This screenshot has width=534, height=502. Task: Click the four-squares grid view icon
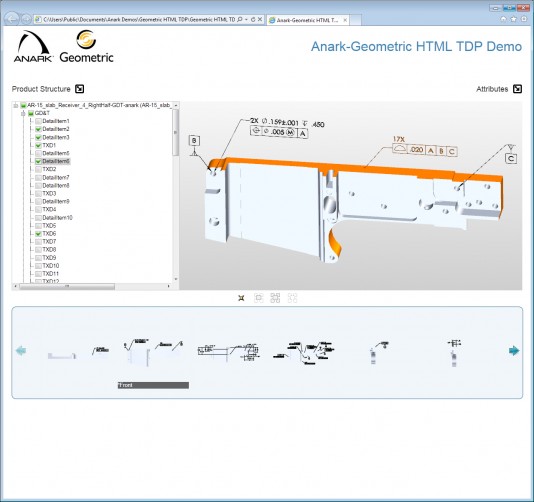(x=275, y=298)
